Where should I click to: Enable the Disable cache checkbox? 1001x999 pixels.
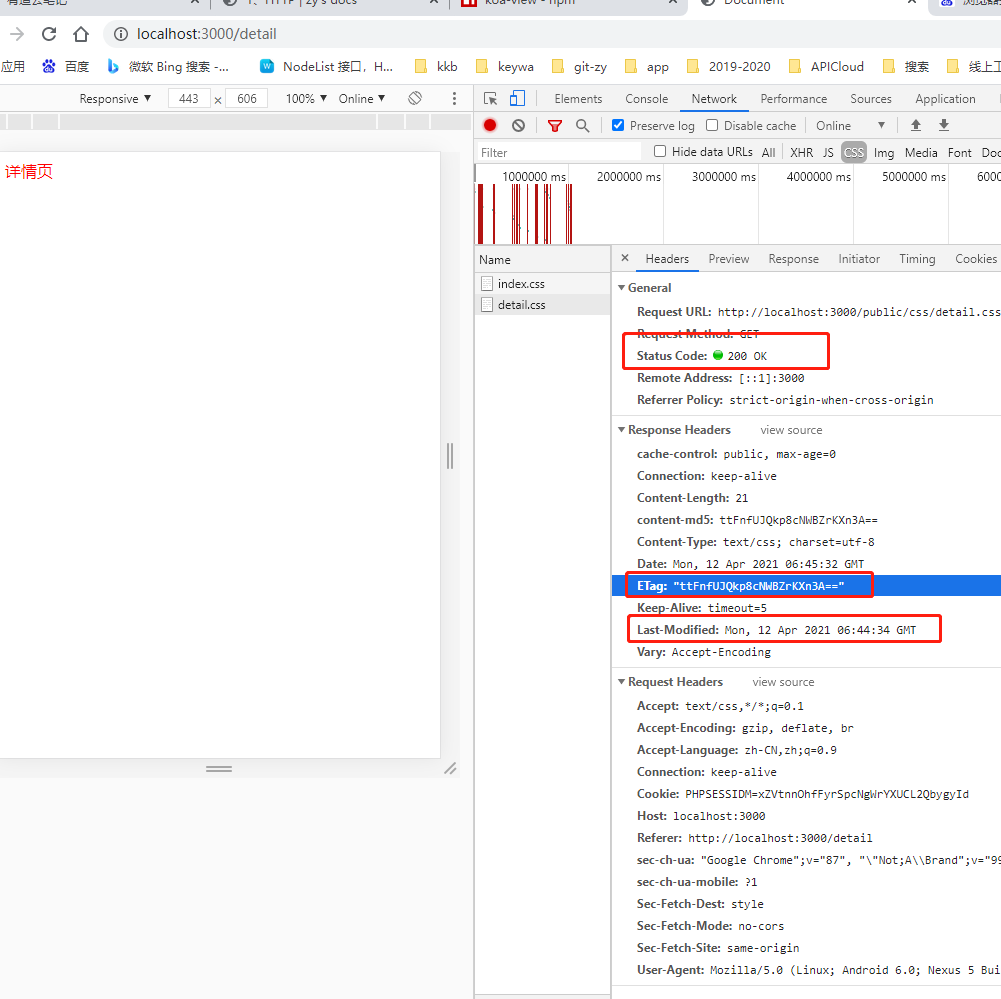[712, 125]
